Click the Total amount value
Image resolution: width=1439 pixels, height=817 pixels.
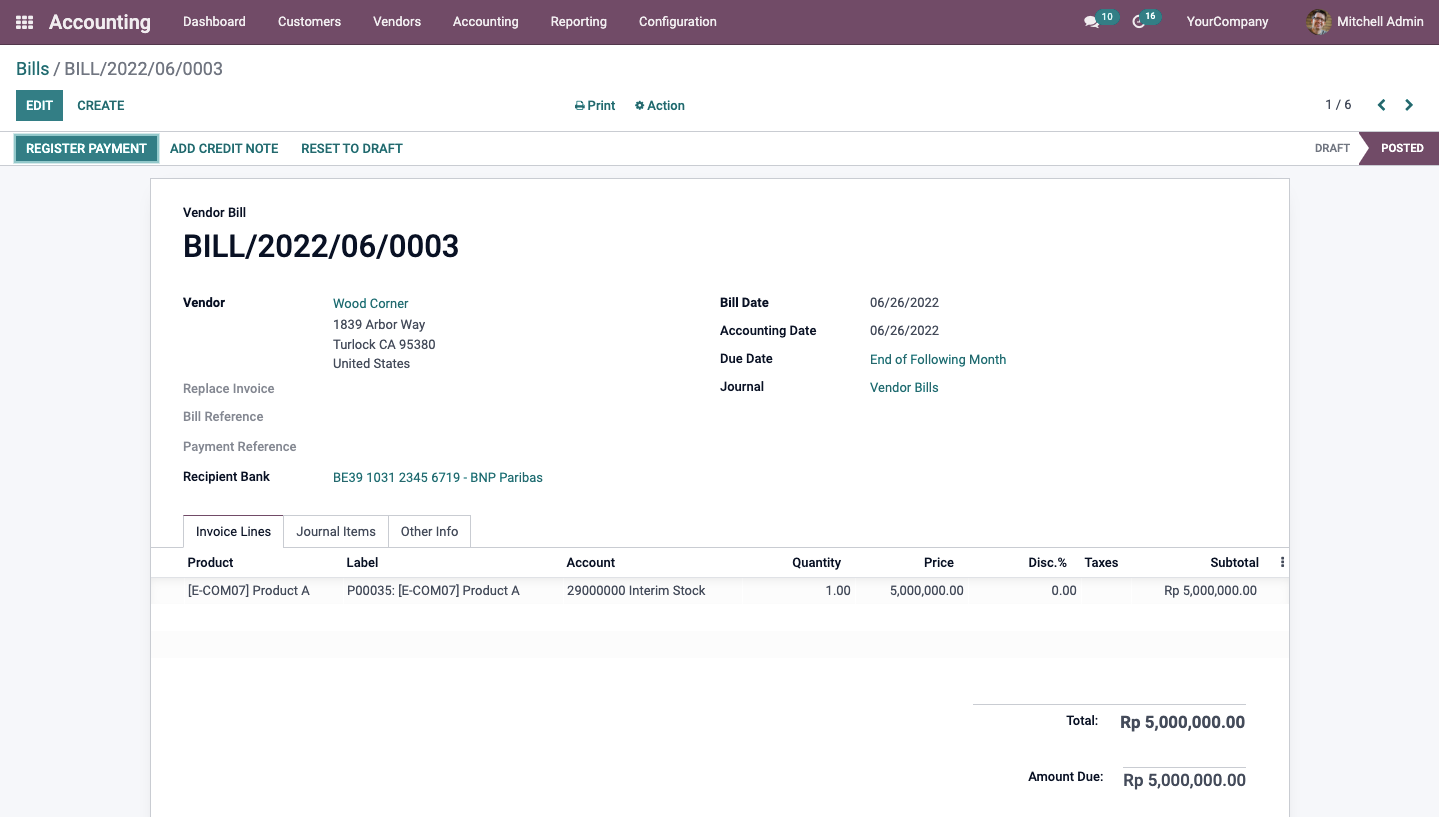[x=1182, y=723]
